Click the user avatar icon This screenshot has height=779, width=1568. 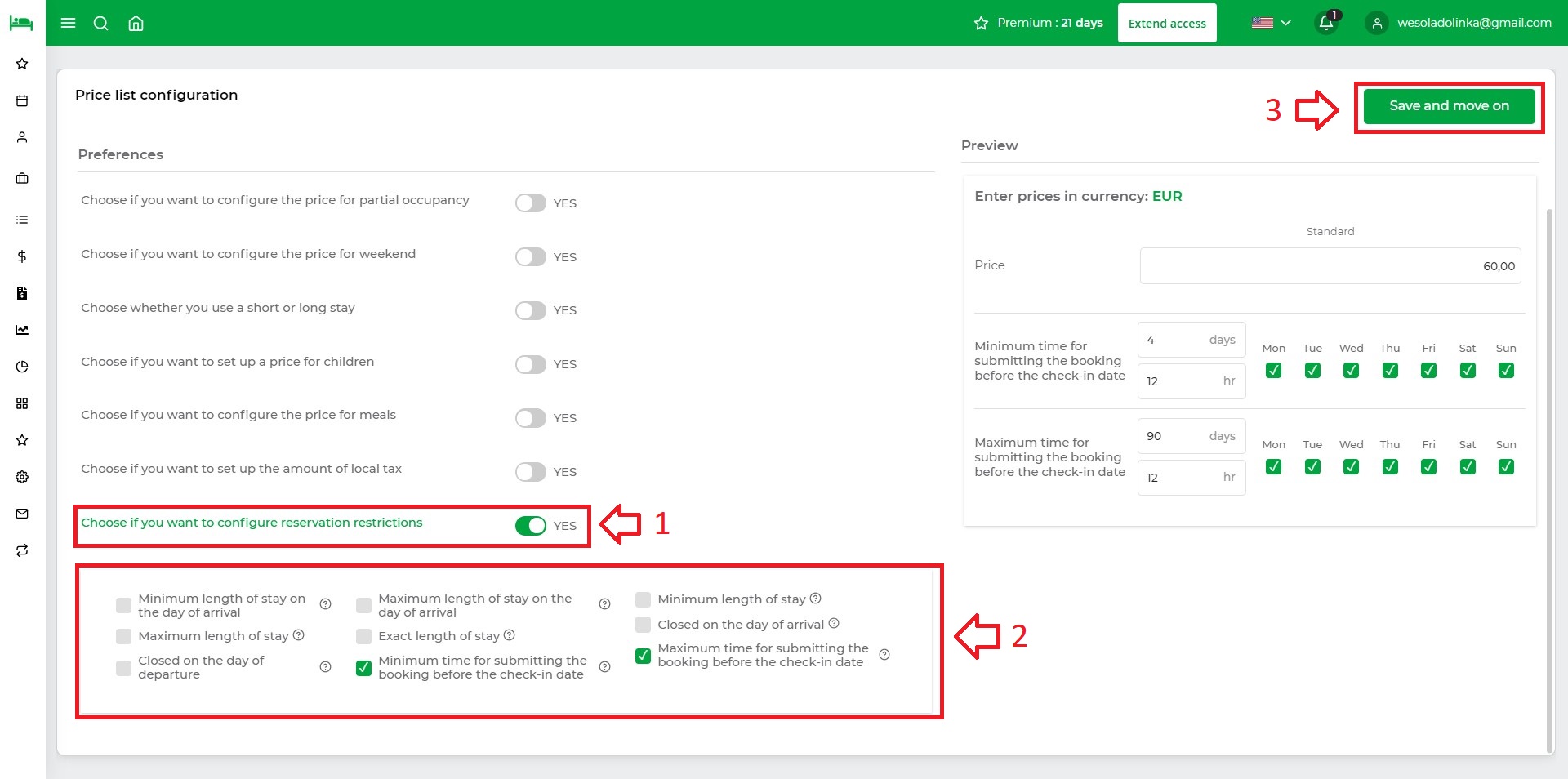coord(1377,23)
